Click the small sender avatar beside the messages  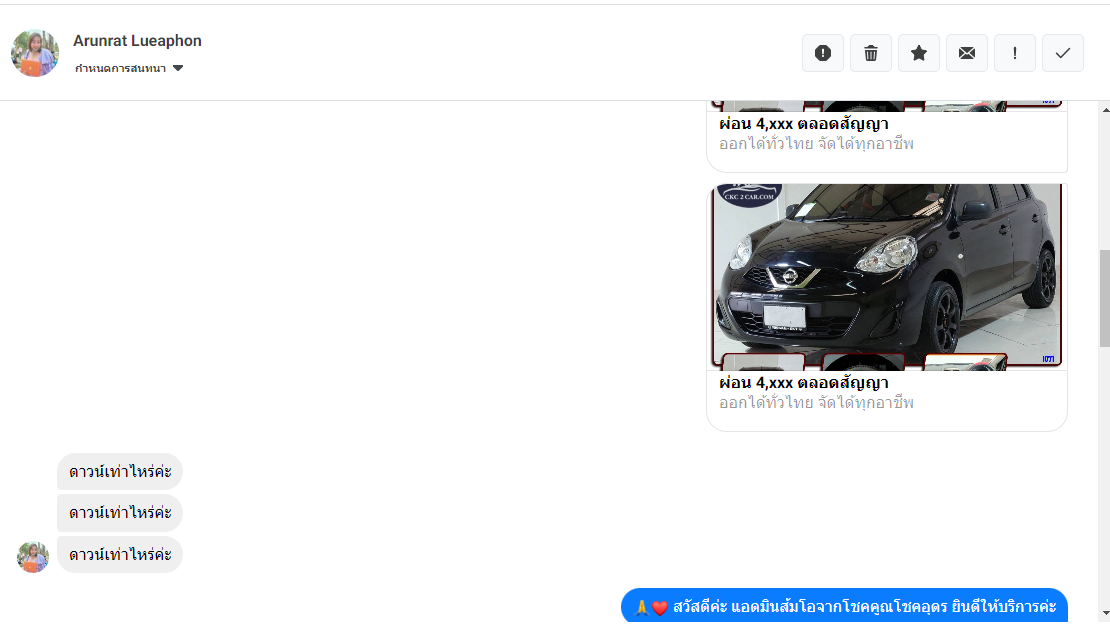33,557
